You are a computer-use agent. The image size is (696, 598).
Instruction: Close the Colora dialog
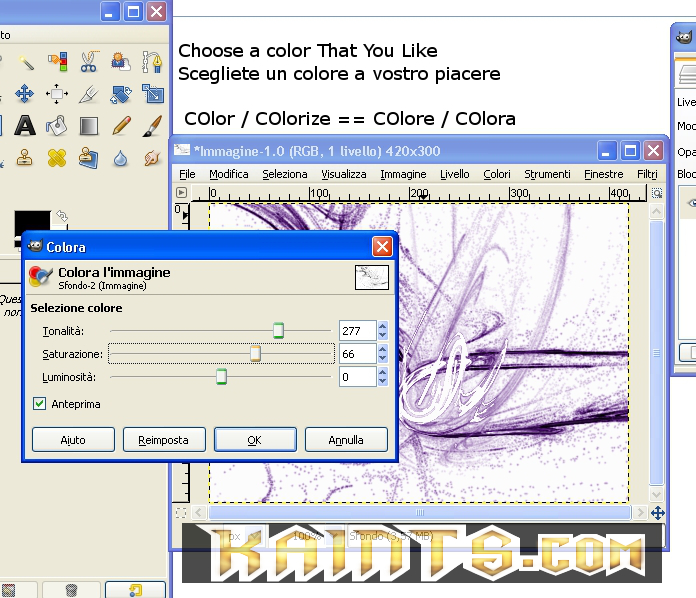pyautogui.click(x=382, y=247)
